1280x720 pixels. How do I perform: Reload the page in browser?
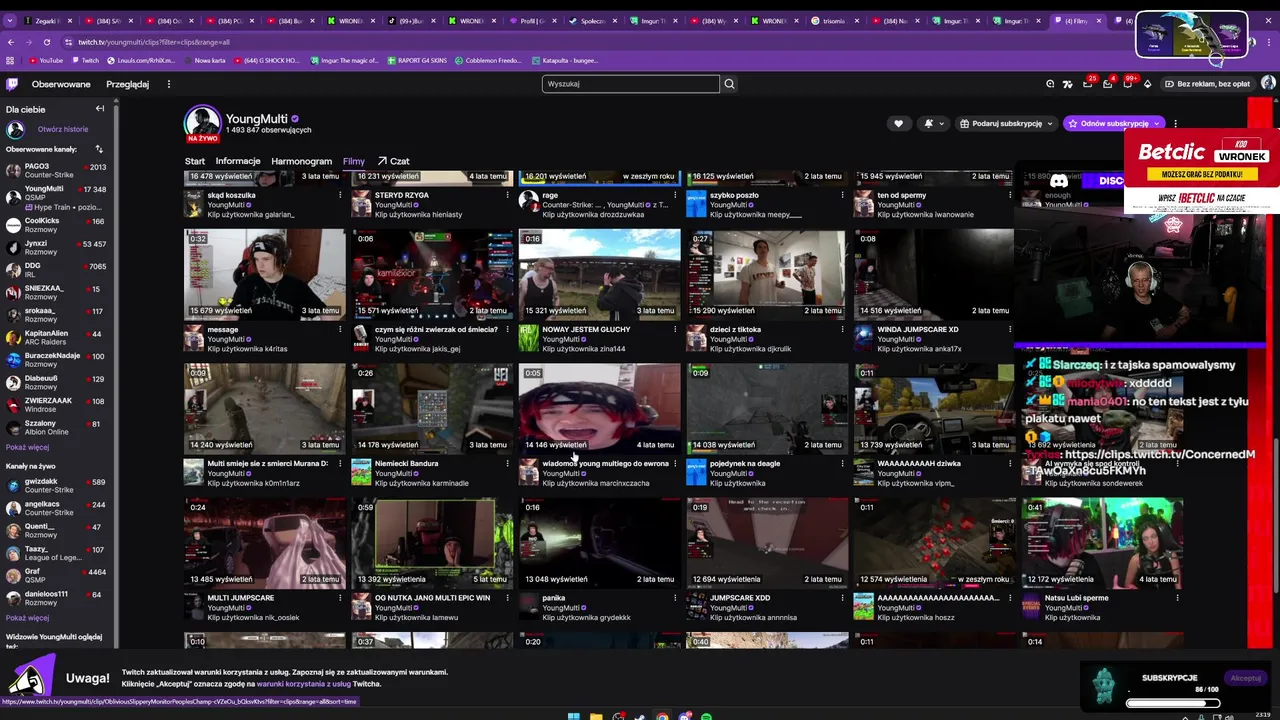click(x=46, y=42)
